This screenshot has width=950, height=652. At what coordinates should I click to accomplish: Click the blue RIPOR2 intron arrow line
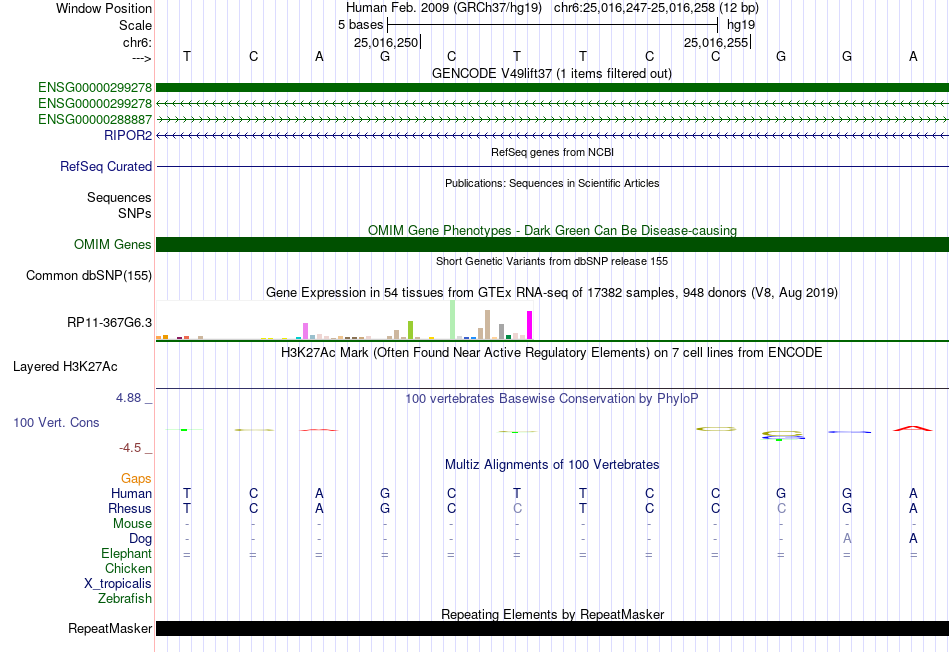coord(552,135)
